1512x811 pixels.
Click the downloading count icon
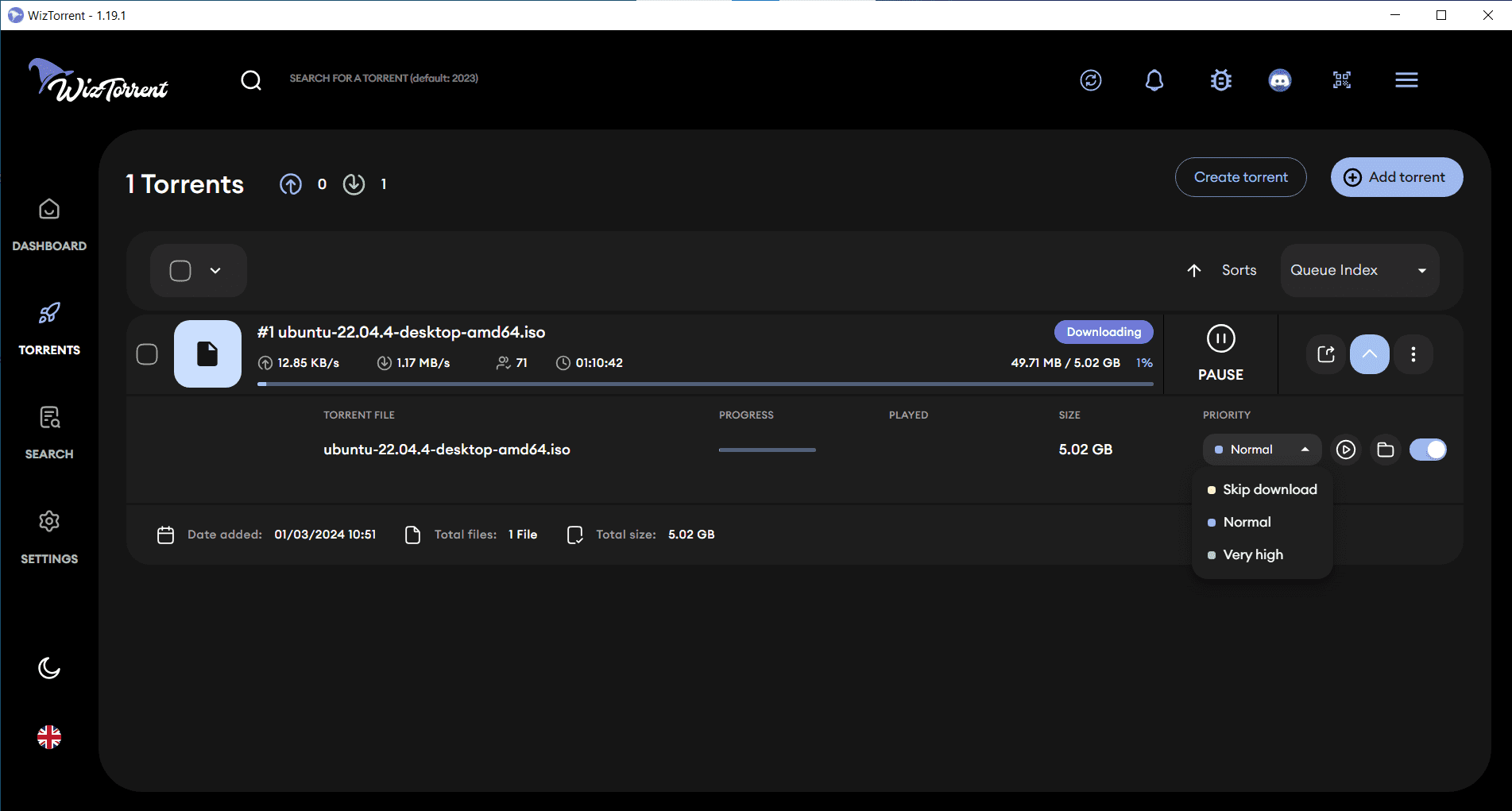coord(354,184)
